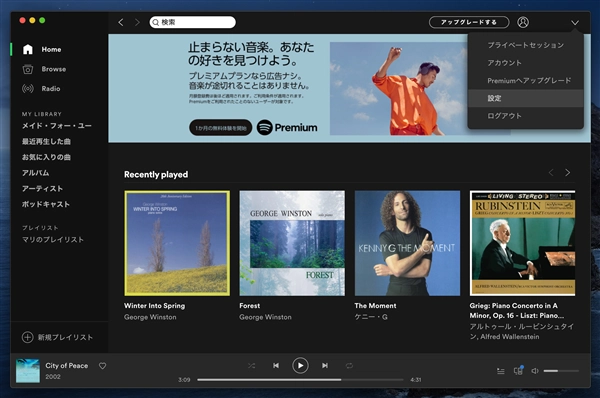Open The Moment album cover
600x398 pixels.
[x=408, y=243]
